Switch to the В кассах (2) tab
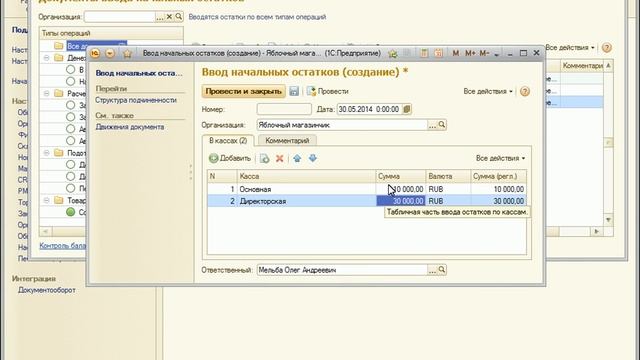The height and width of the screenshot is (360, 640). click(x=228, y=140)
